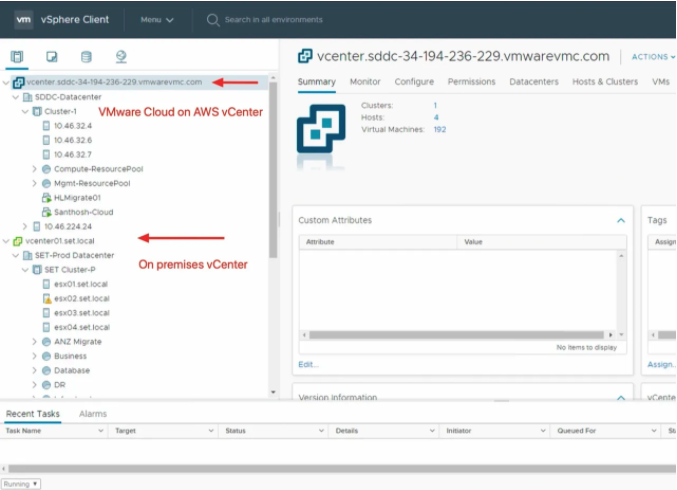Open the Menu dropdown
The image size is (677, 490).
(x=157, y=20)
